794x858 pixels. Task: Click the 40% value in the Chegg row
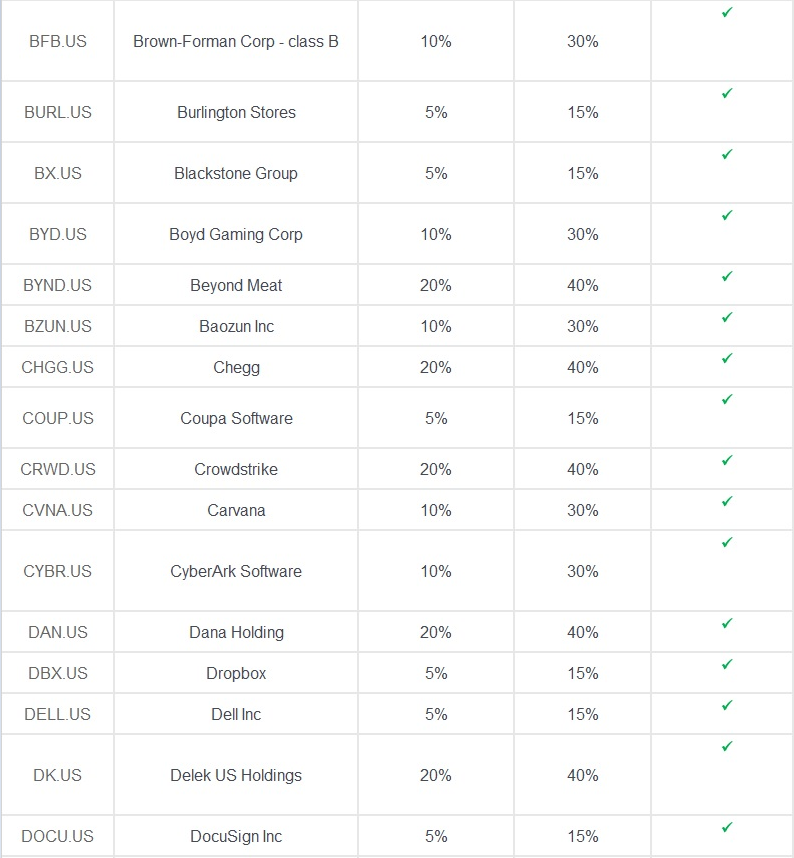(x=582, y=367)
